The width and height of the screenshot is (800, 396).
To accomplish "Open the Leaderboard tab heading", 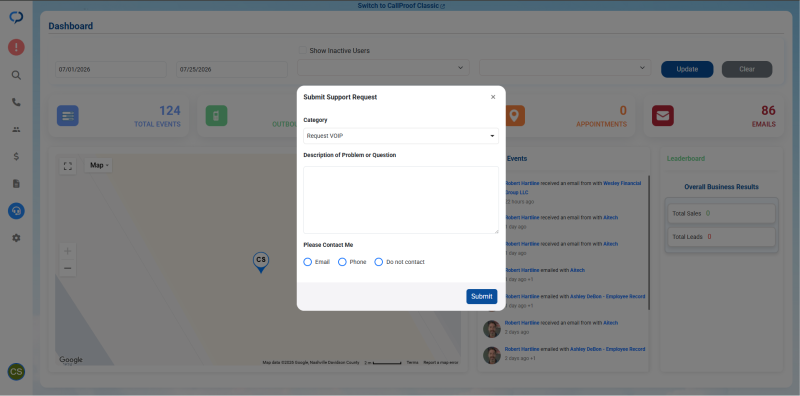I will 686,159.
